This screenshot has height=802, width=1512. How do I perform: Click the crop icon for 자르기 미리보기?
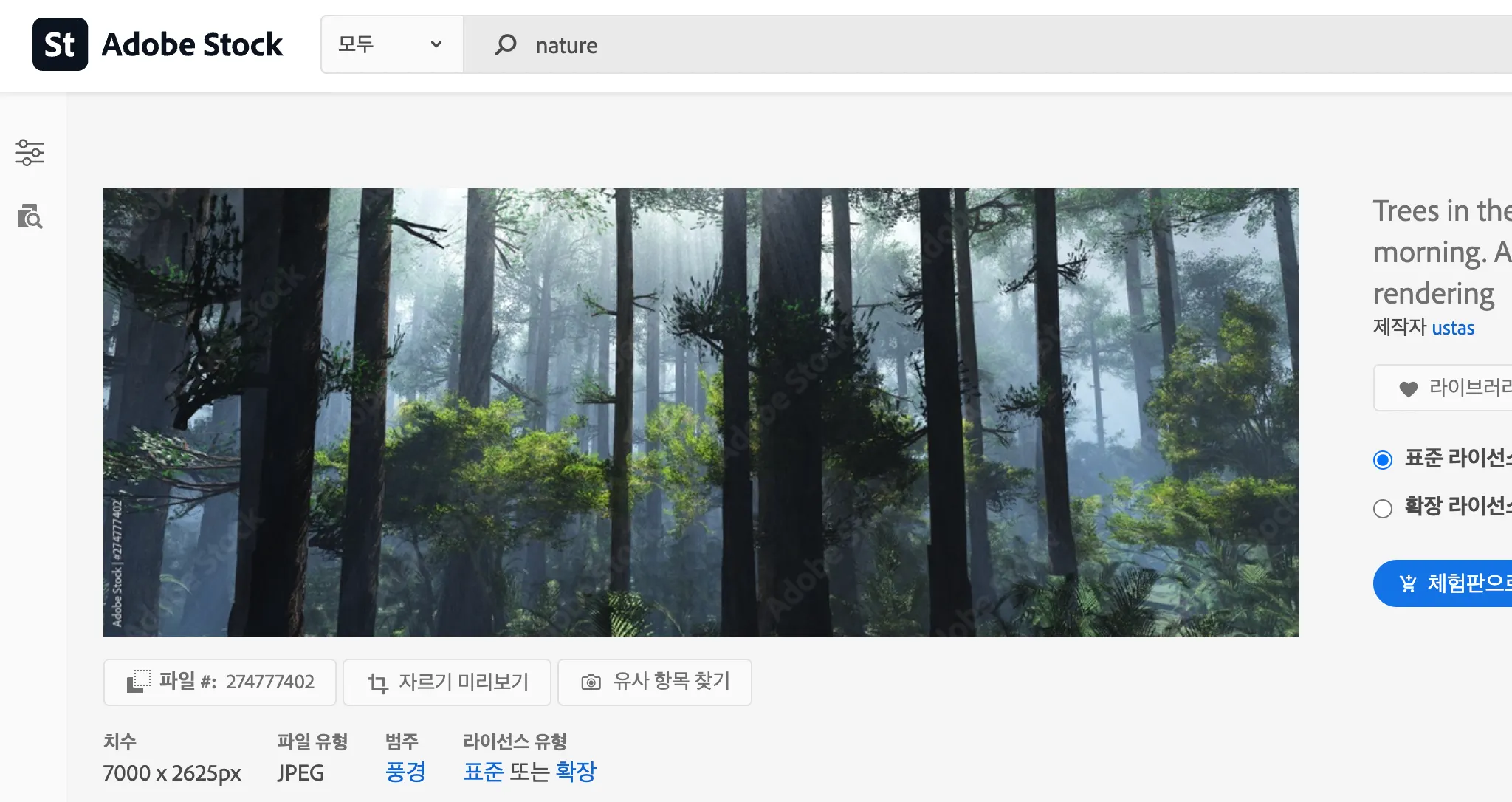coord(378,683)
